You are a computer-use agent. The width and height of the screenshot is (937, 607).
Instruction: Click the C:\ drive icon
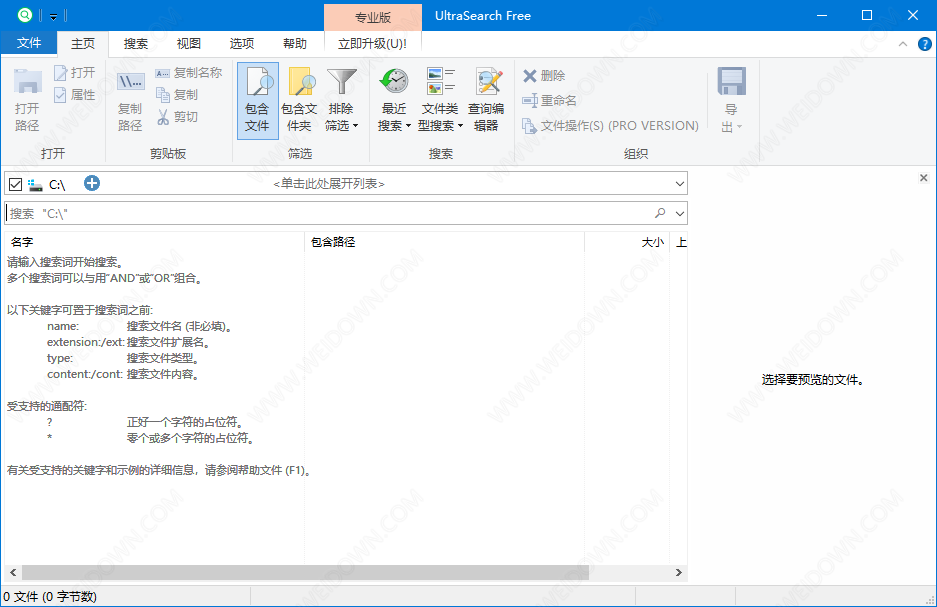(x=35, y=185)
